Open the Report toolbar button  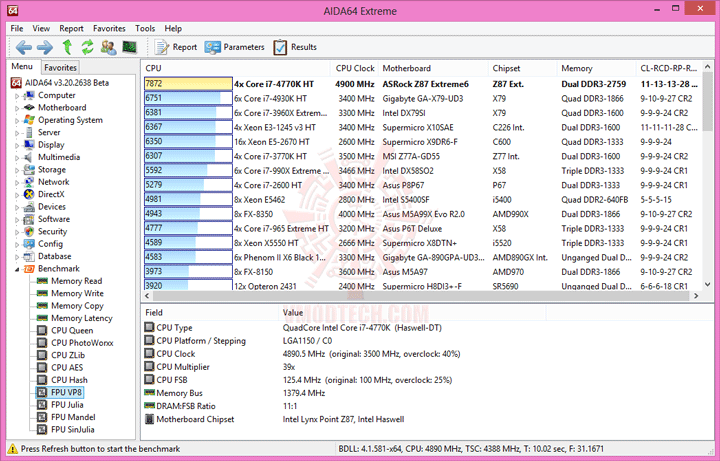(176, 47)
